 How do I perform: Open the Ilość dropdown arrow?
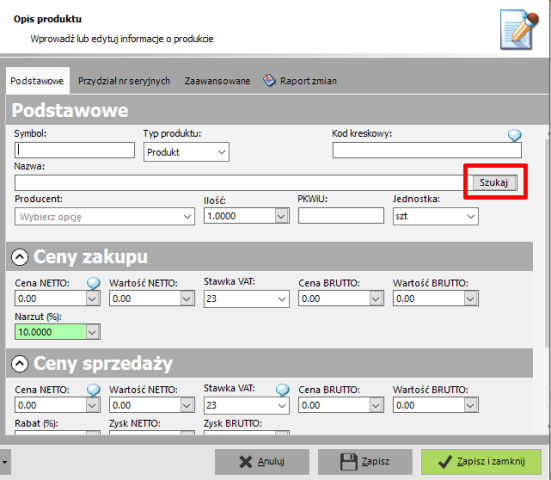(x=281, y=216)
